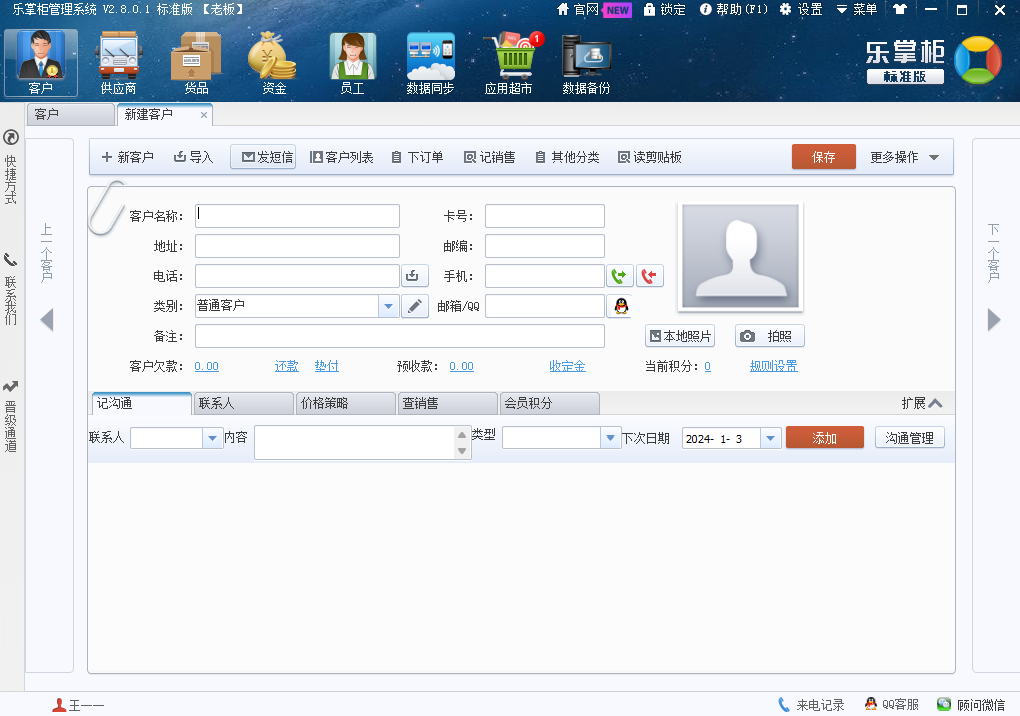This screenshot has width=1020, height=716.
Task: Open the 数据备份 data backup icon
Action: 586,63
